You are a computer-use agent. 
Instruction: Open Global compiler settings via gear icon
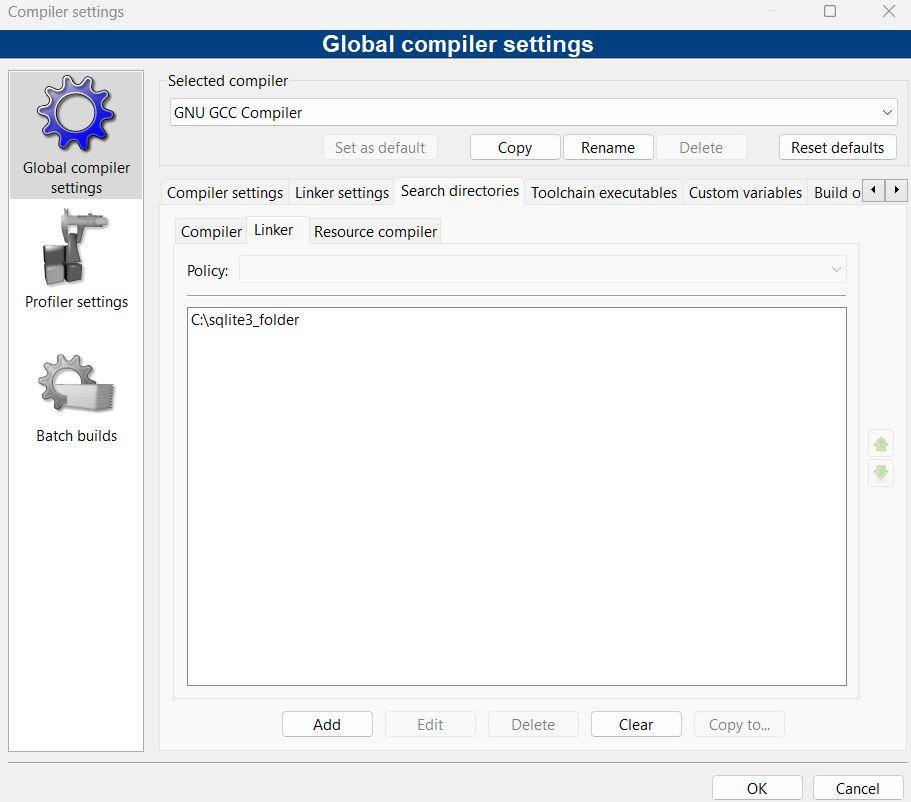click(x=76, y=112)
